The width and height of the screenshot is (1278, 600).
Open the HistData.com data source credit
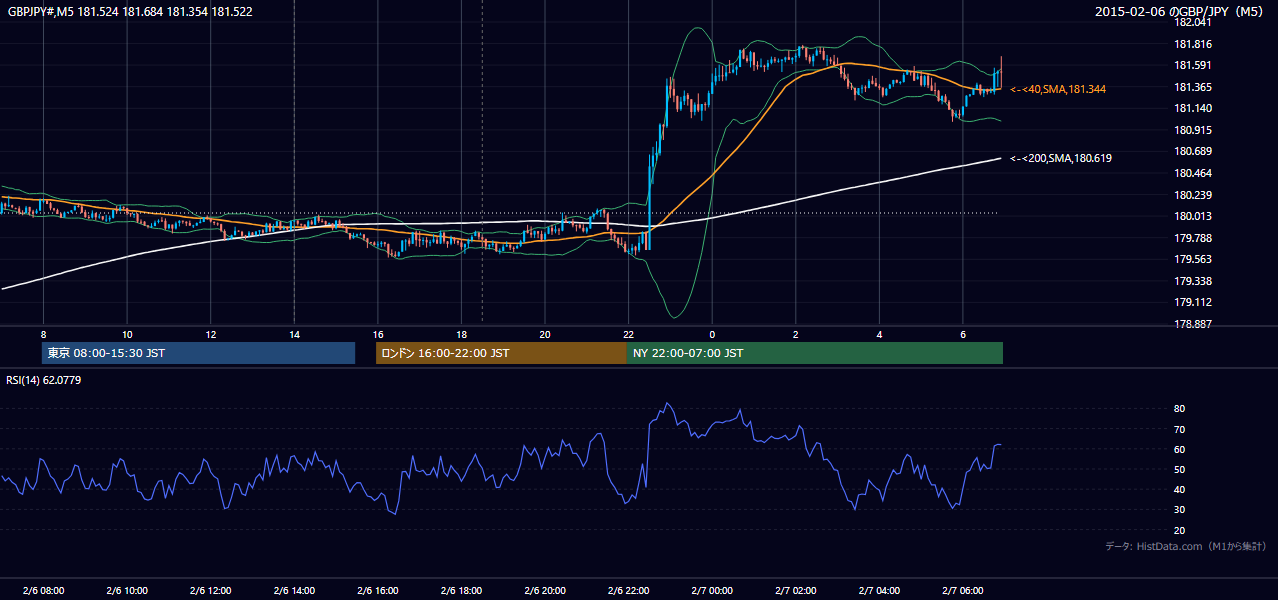[1185, 546]
